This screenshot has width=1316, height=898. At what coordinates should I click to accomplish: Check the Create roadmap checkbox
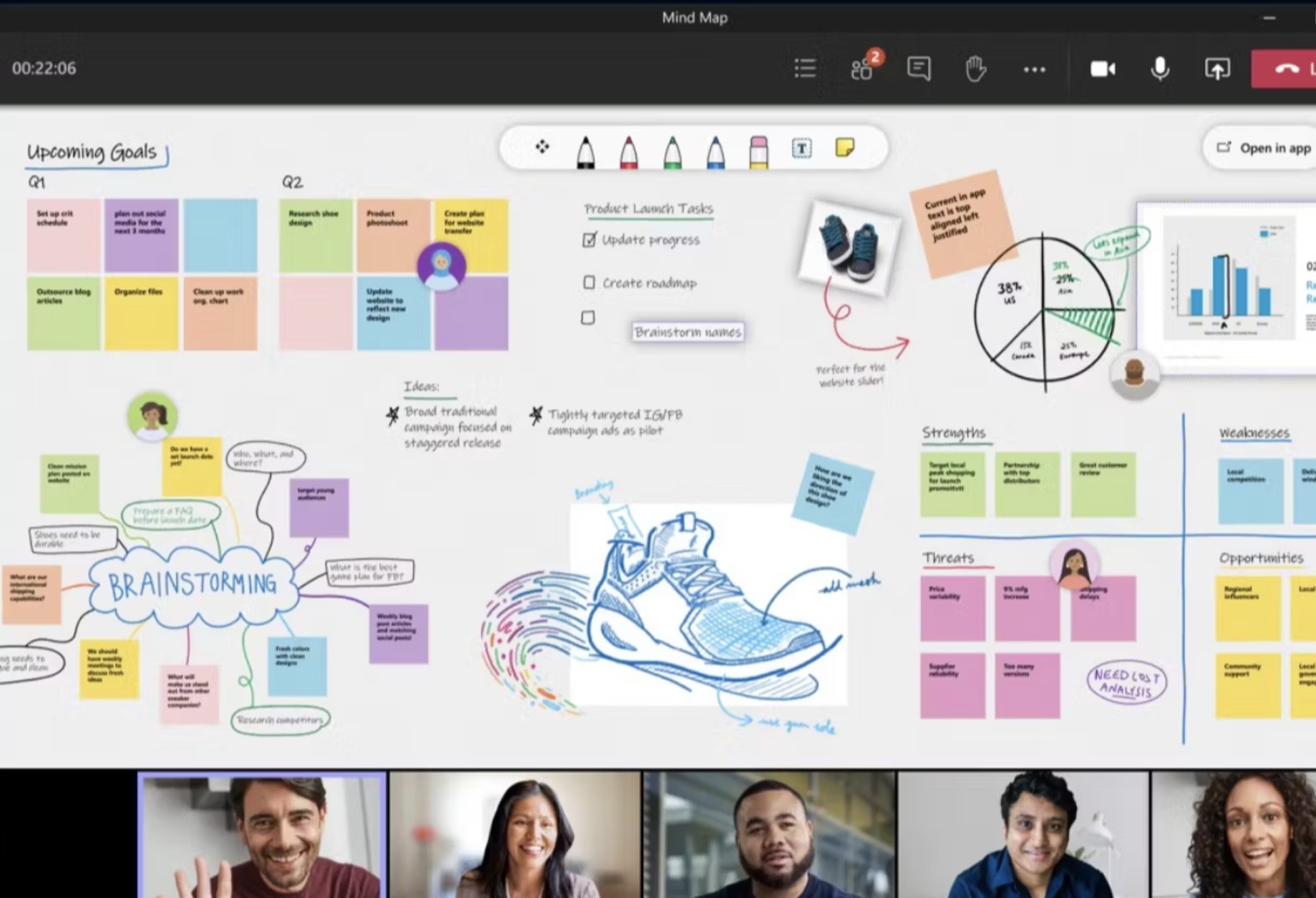pos(589,283)
